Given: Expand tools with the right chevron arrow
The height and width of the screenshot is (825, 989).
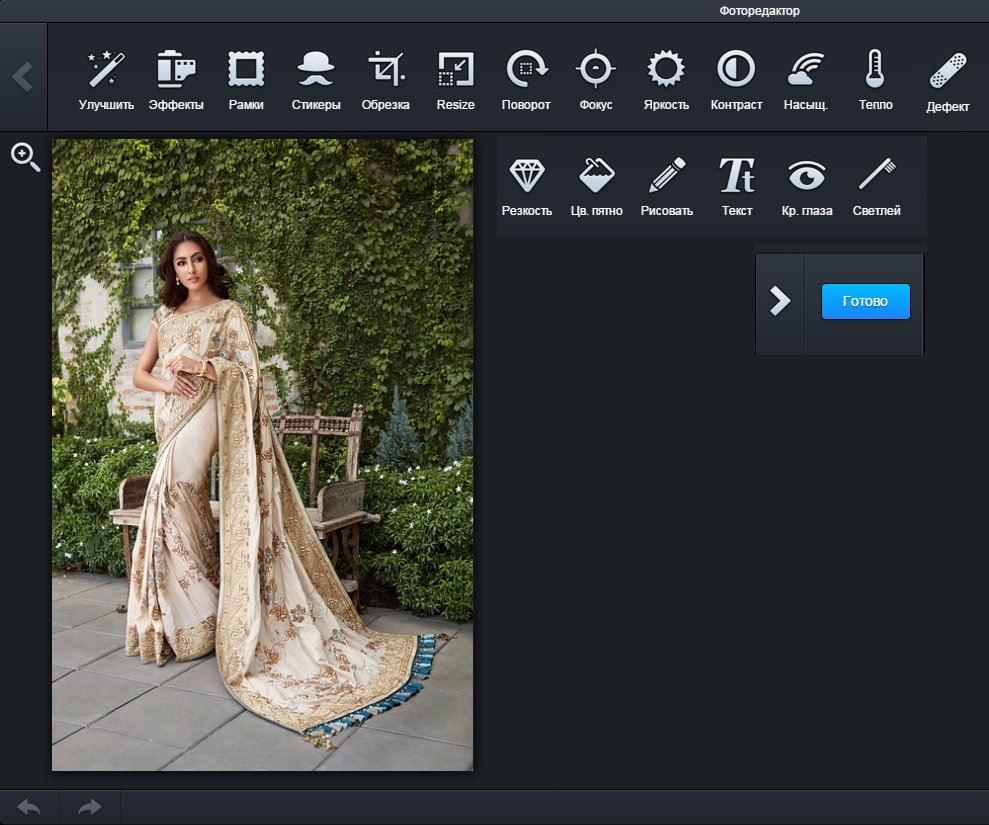Looking at the screenshot, I should pos(780,302).
